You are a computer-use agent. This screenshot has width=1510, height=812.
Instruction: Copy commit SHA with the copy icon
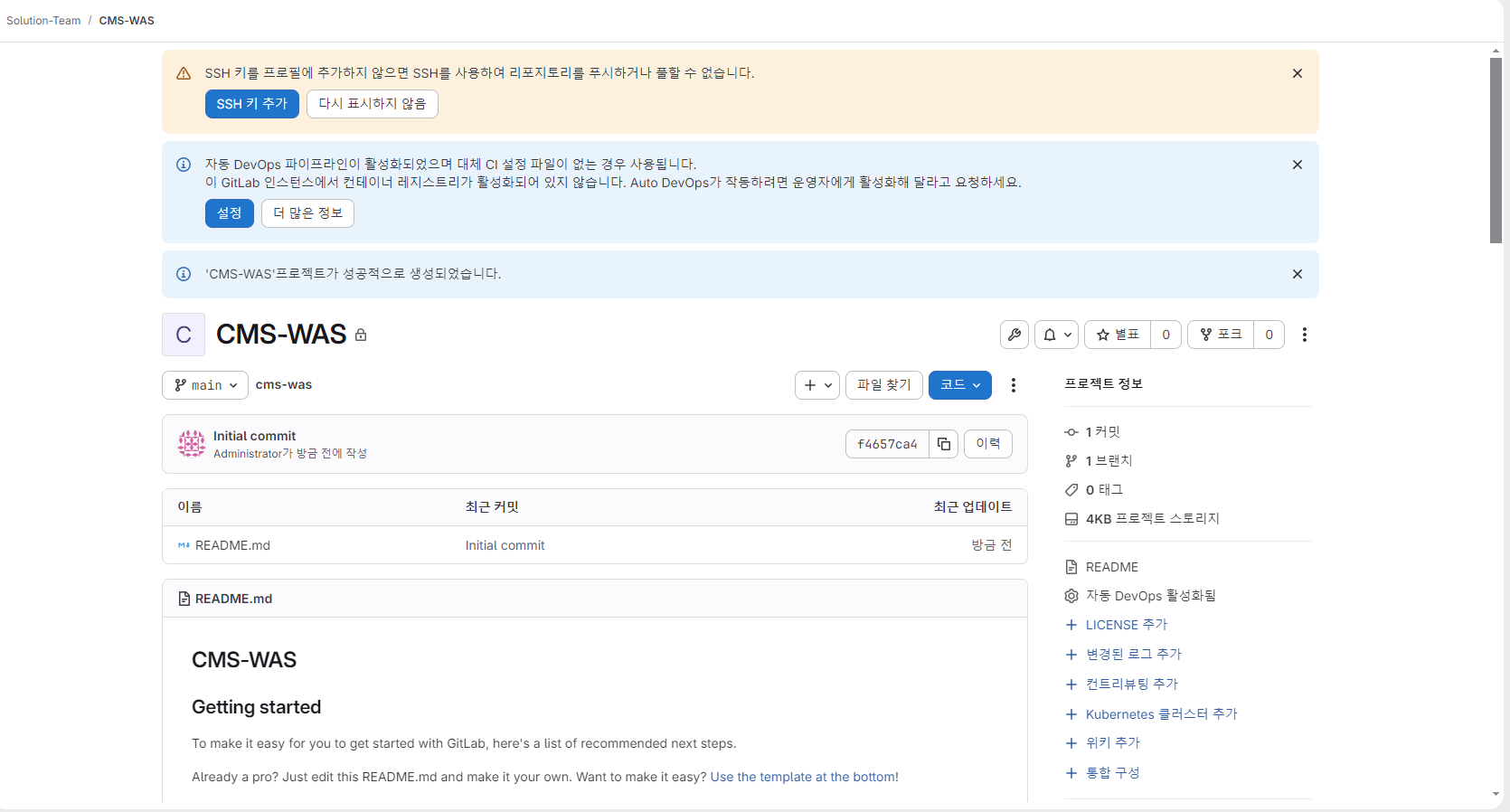tap(944, 444)
